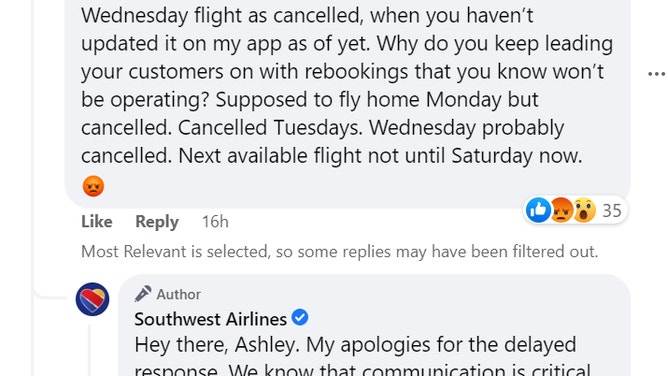Like the customer's comment

[x=97, y=222]
